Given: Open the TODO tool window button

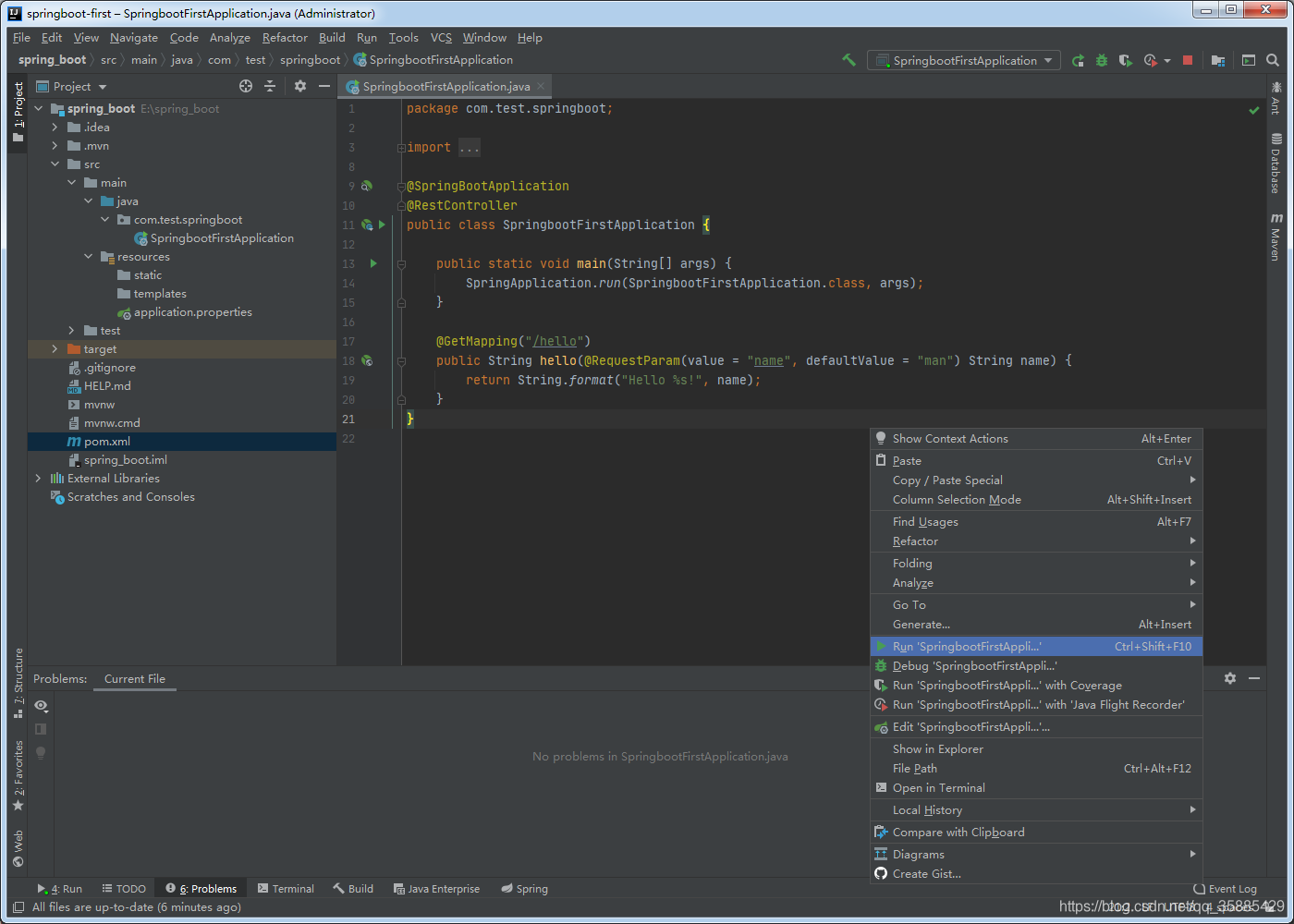Looking at the screenshot, I should tap(124, 889).
